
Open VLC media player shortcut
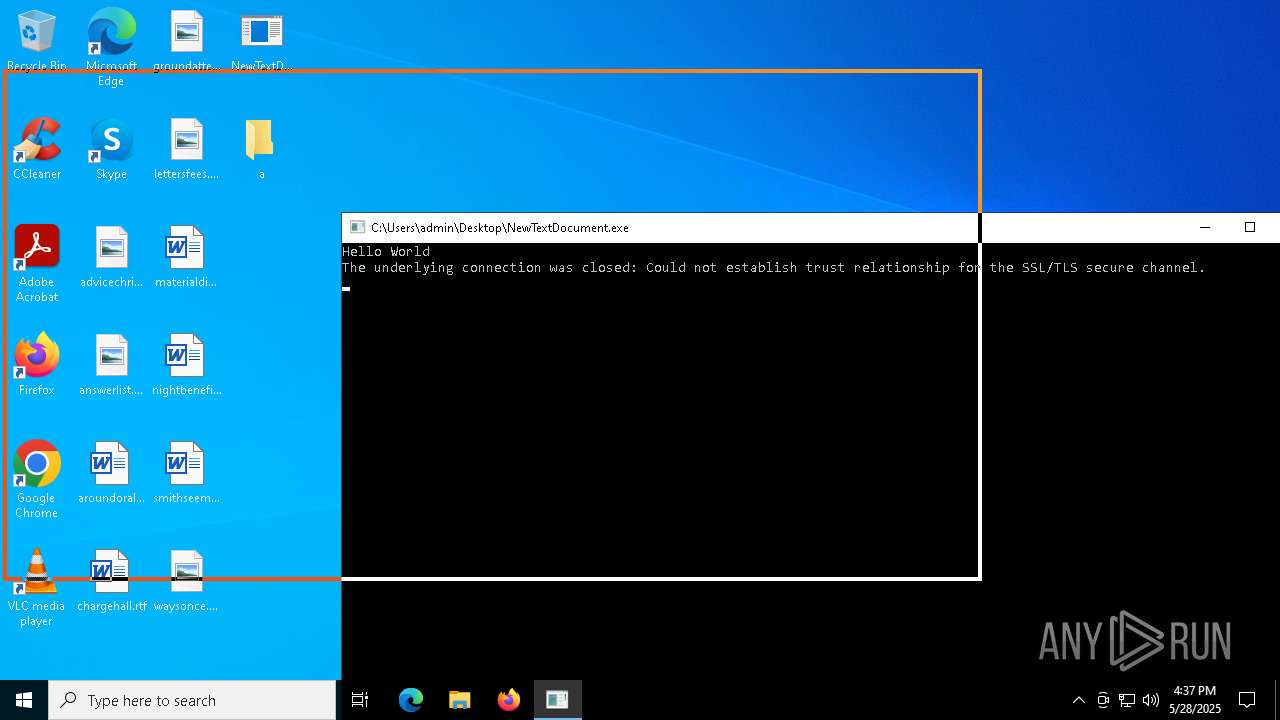36,587
